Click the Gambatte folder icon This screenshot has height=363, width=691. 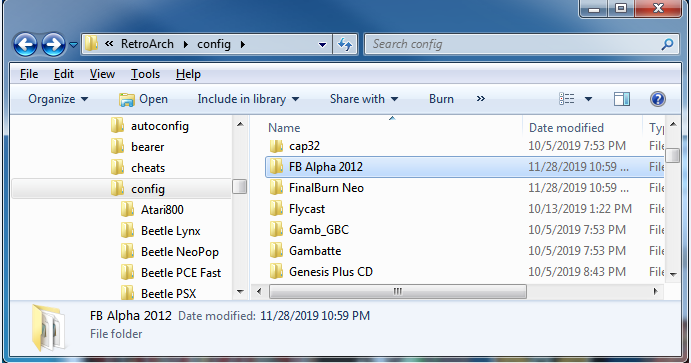(276, 251)
